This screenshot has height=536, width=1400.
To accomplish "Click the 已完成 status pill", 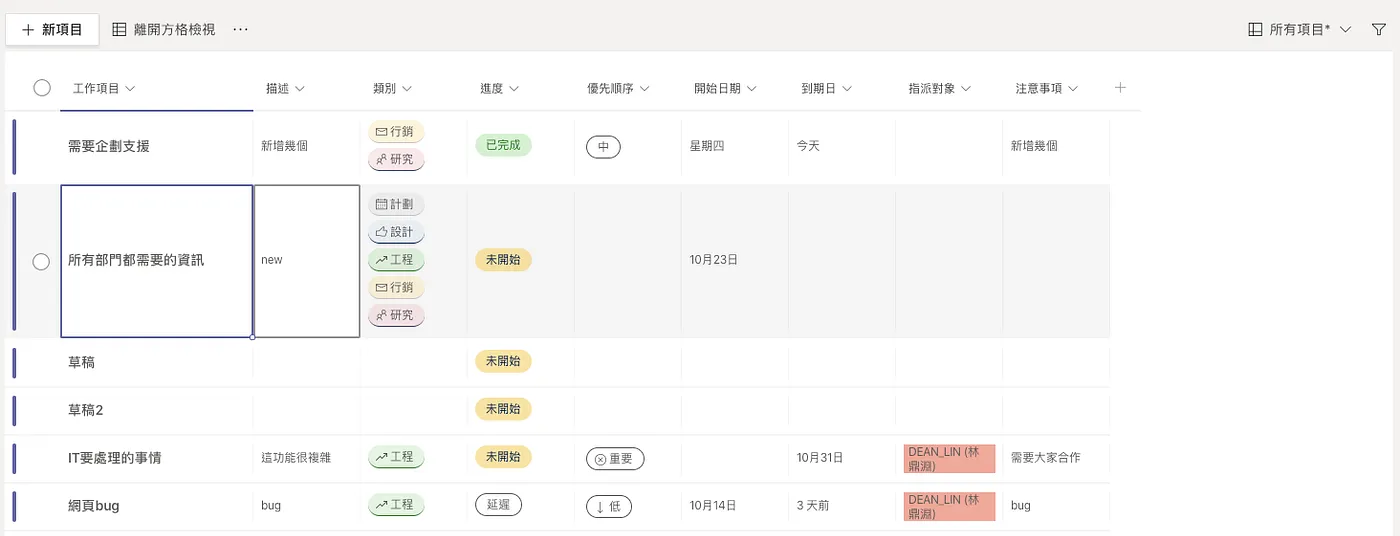I will click(x=503, y=145).
